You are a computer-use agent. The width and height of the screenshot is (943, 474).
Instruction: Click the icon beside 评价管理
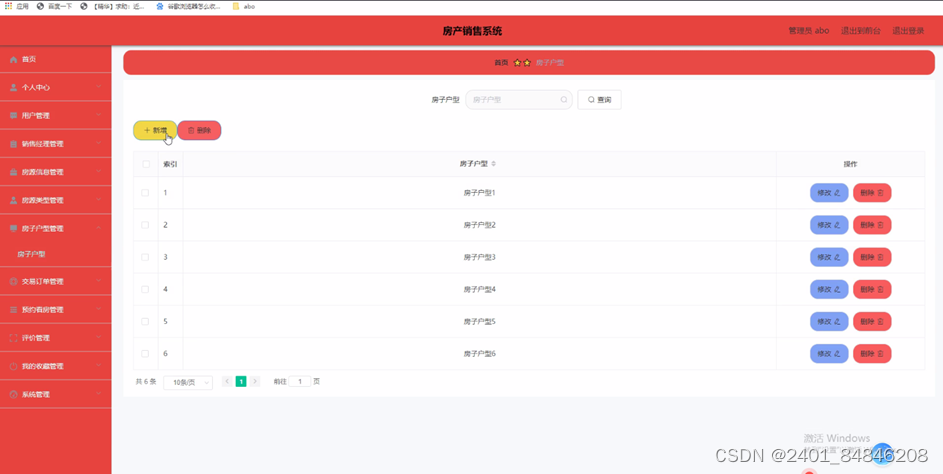[x=13, y=338]
